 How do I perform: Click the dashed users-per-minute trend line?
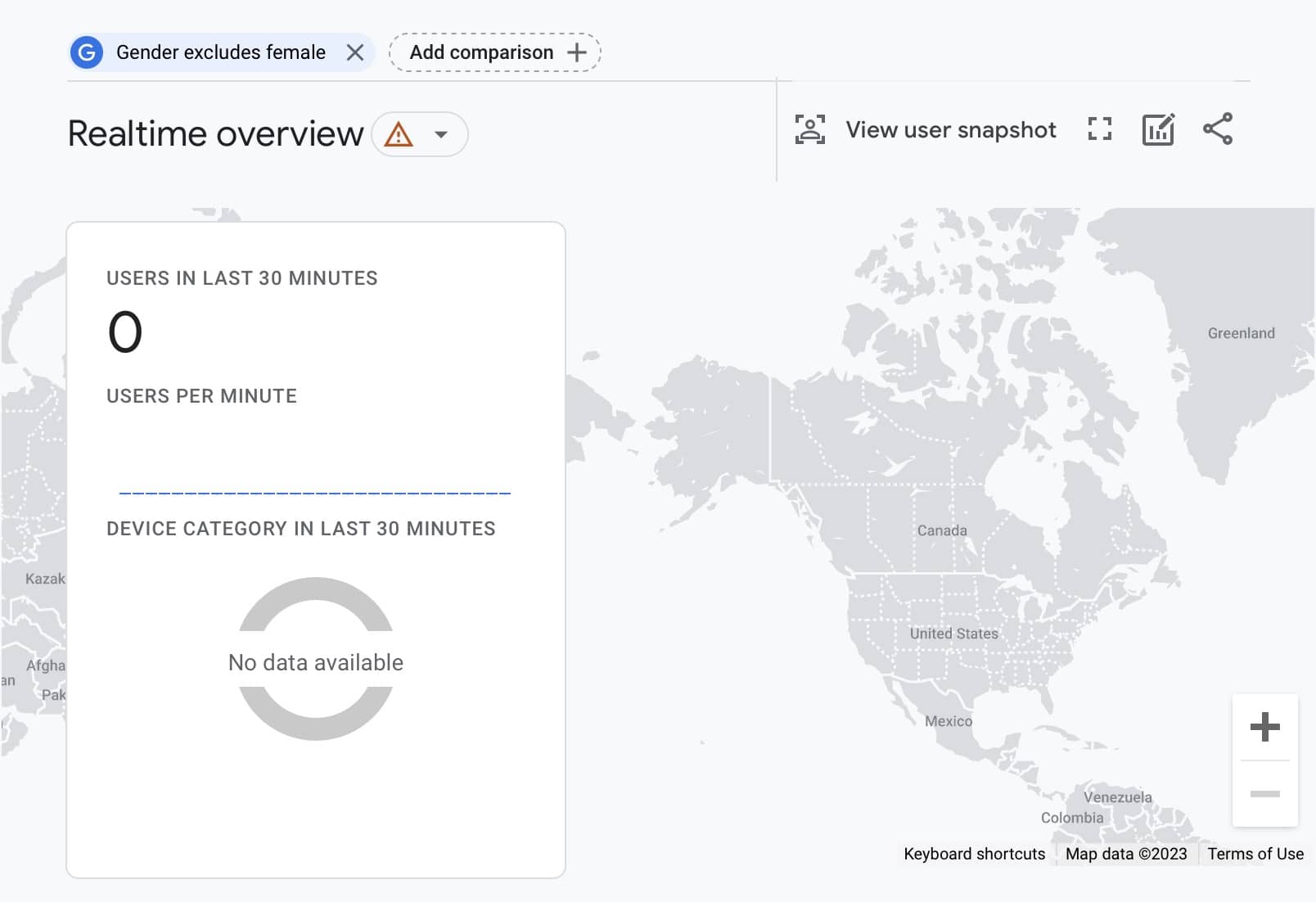tap(316, 493)
